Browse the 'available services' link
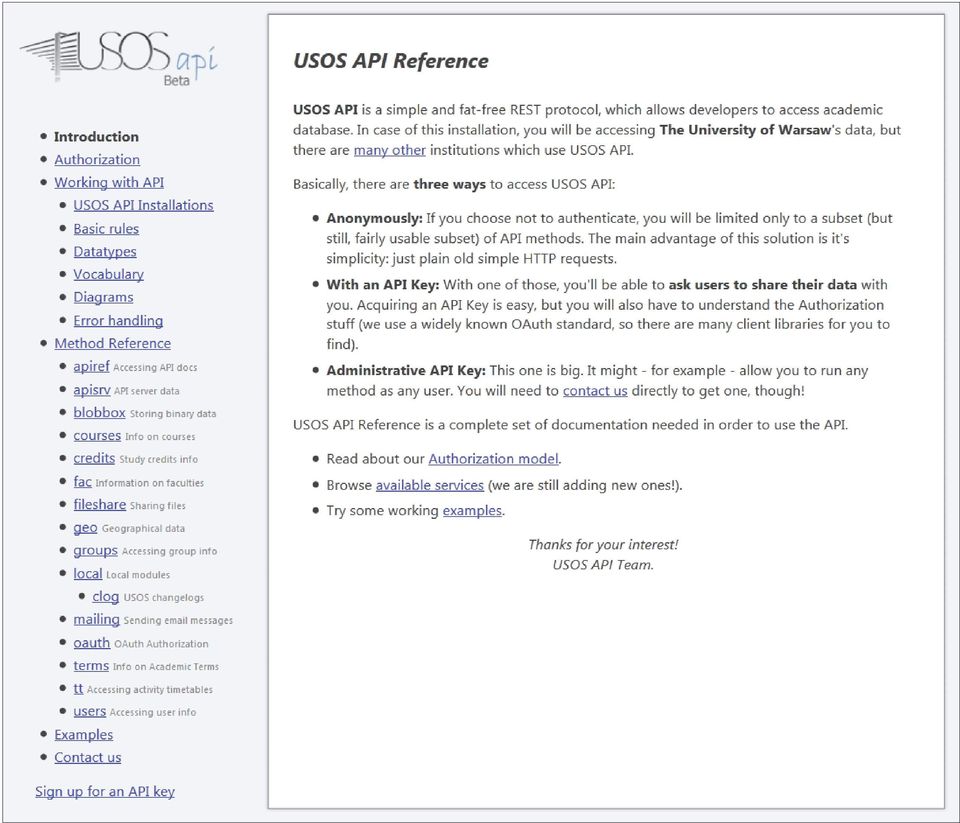This screenshot has width=960, height=823. point(430,485)
